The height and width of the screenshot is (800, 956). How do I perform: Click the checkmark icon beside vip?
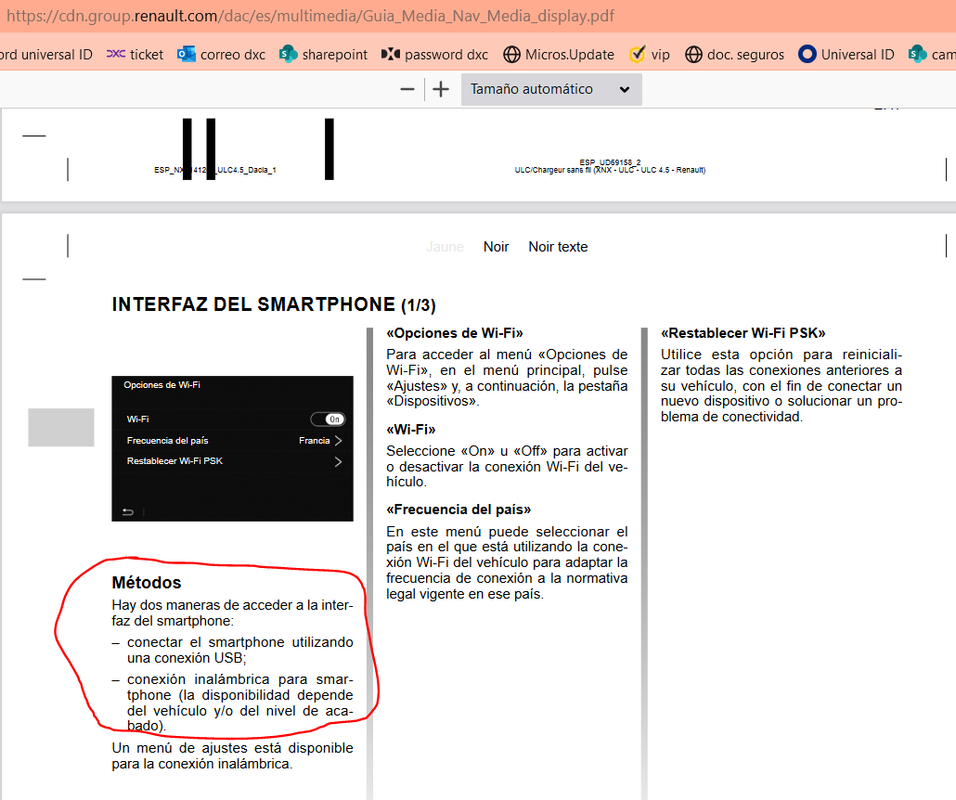click(637, 54)
